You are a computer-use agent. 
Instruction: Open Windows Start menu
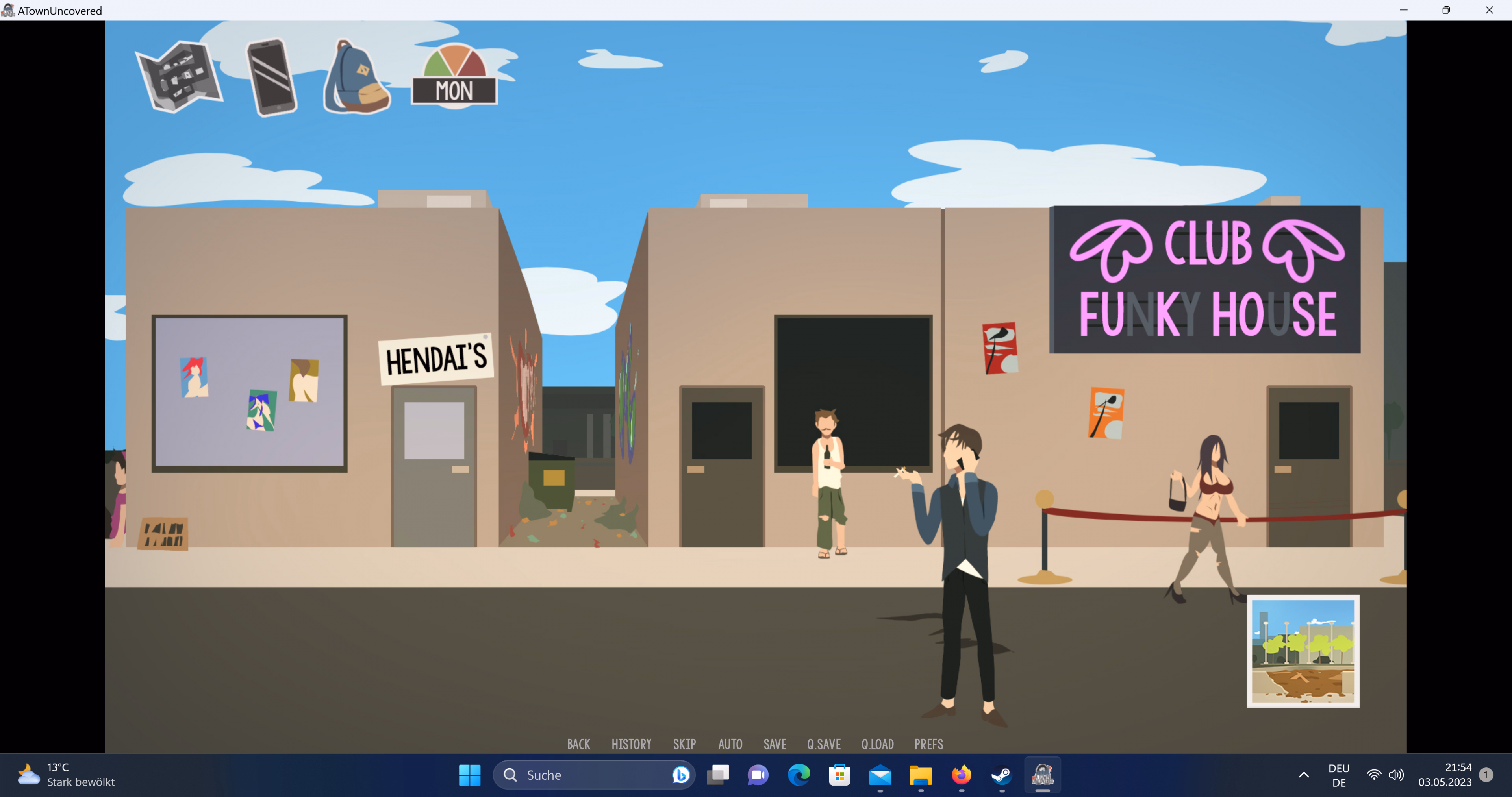click(x=470, y=775)
